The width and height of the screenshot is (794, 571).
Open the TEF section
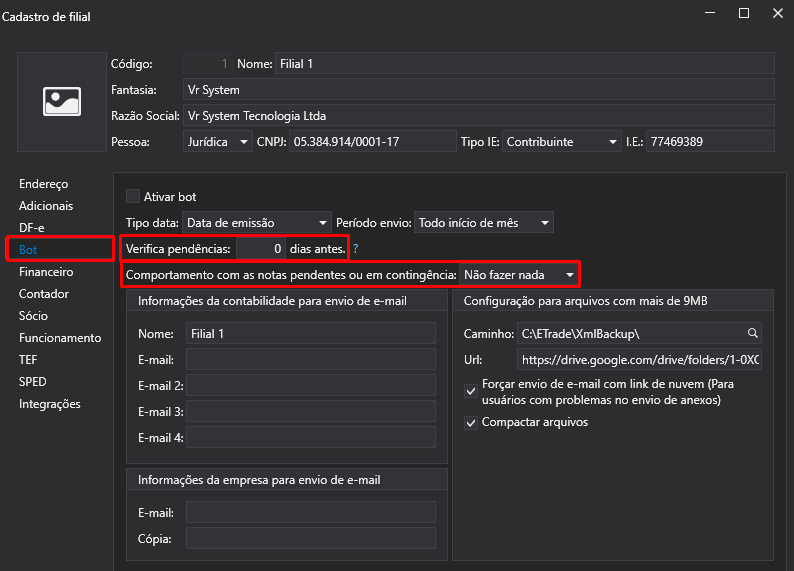[x=28, y=360]
